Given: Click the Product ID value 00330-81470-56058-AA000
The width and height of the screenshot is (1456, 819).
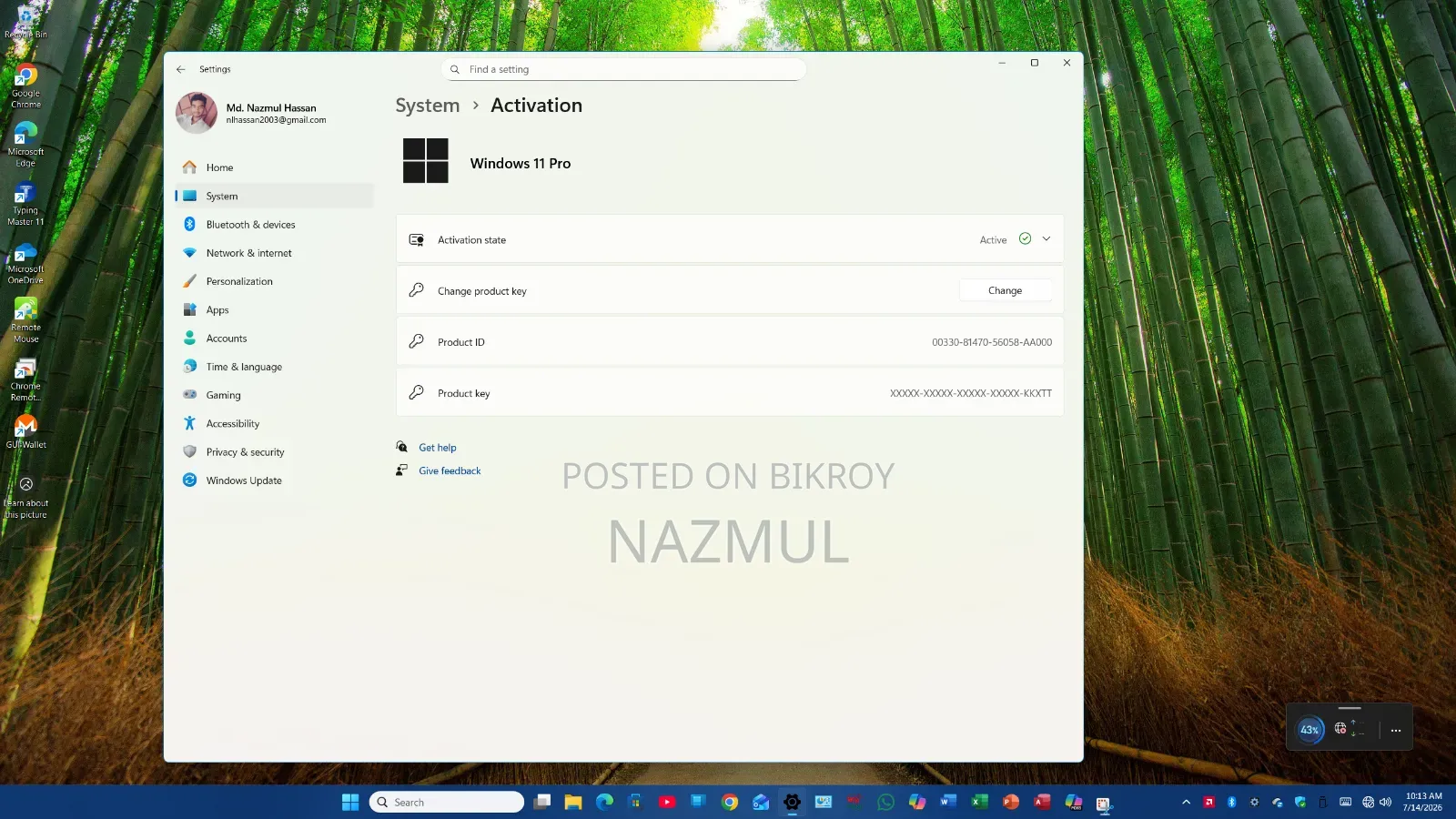Looking at the screenshot, I should 991,342.
